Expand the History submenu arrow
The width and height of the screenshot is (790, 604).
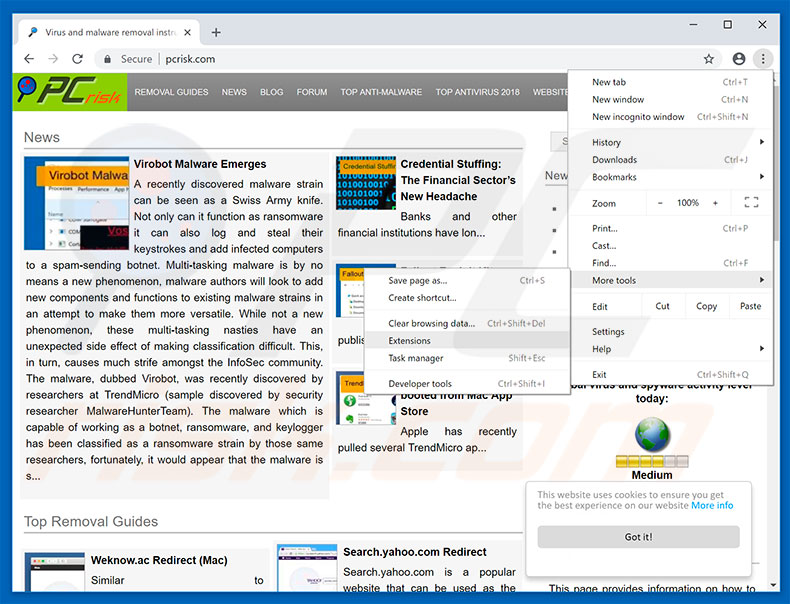pos(762,142)
